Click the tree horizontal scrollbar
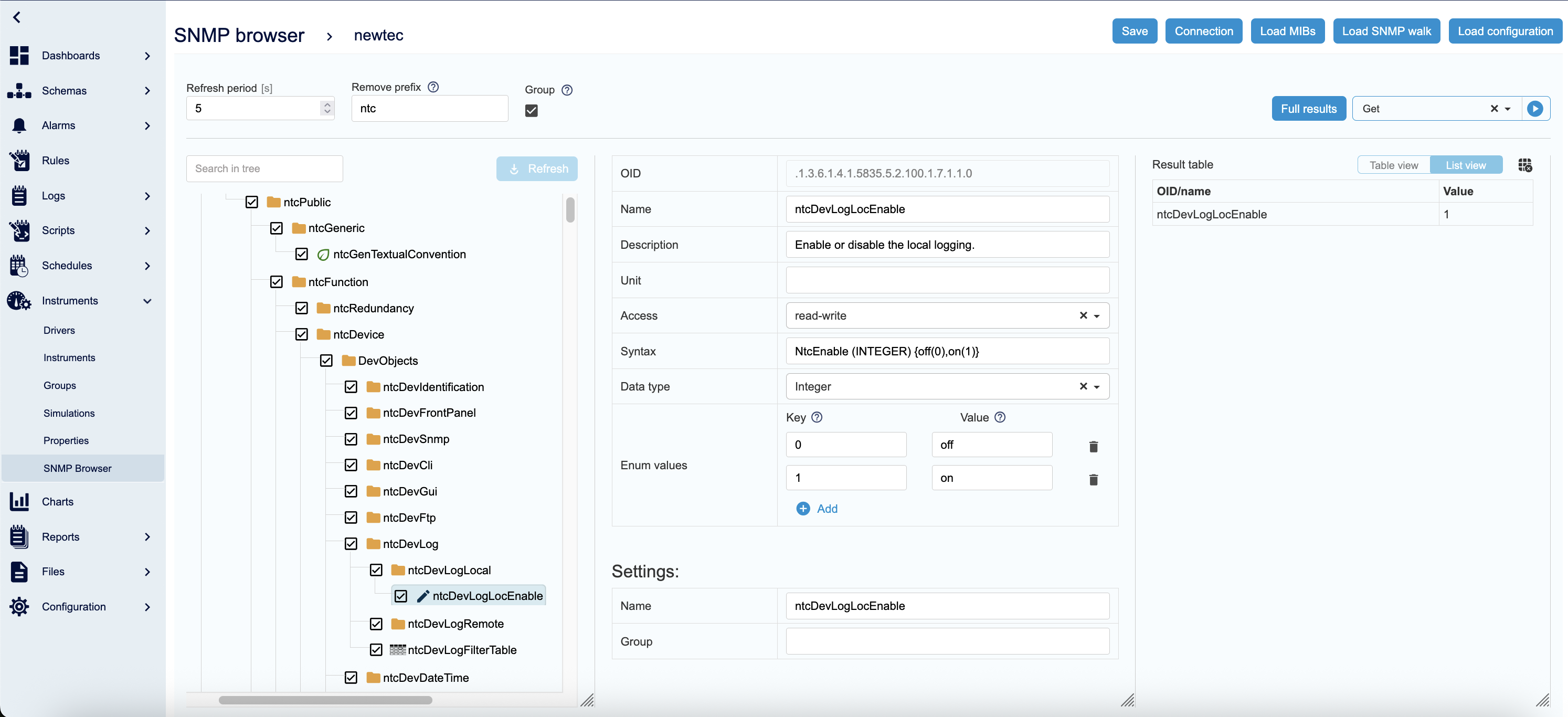The width and height of the screenshot is (1568, 717). point(325,700)
